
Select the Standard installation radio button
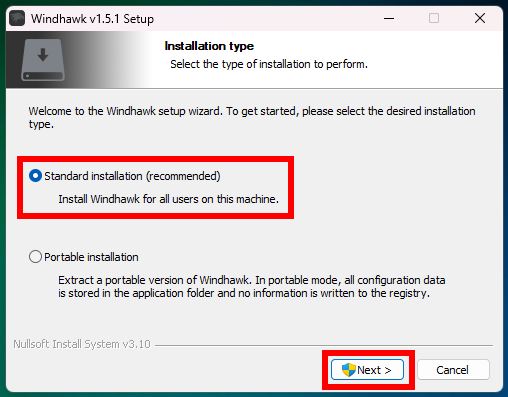click(35, 176)
